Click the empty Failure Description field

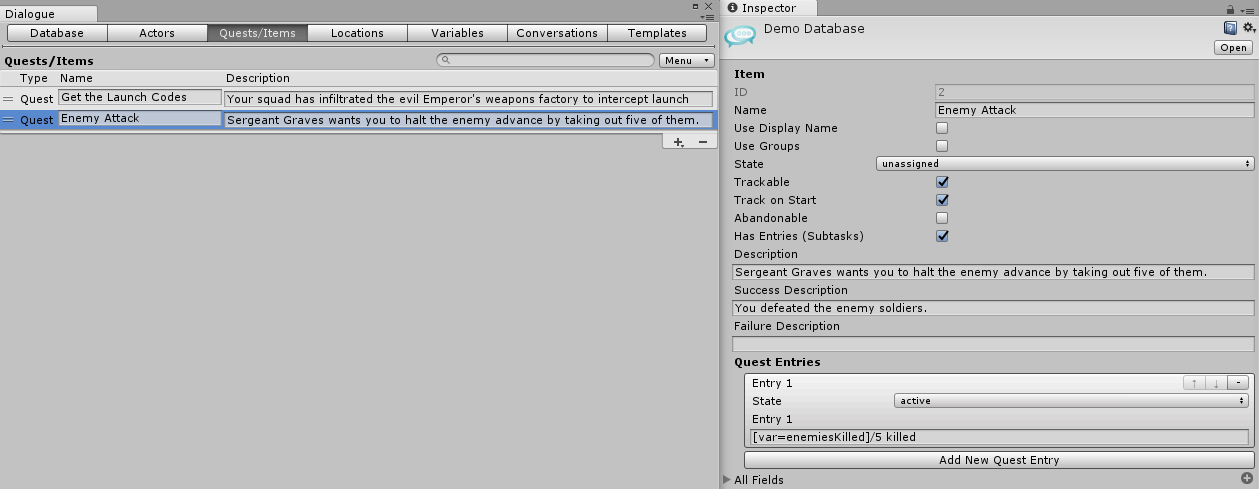click(x=993, y=344)
